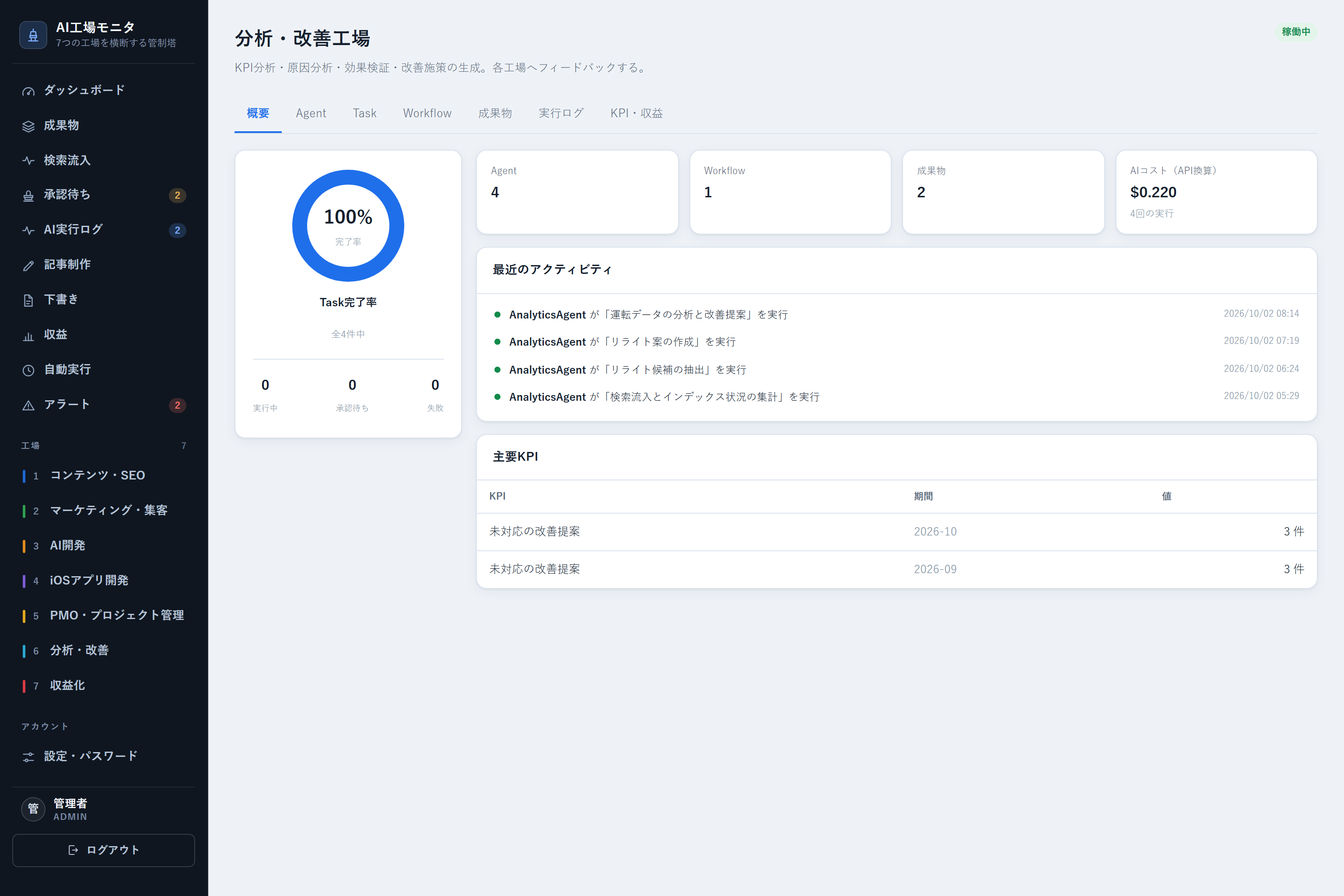Open ダッシュボード gauge icon in sidebar

28,91
